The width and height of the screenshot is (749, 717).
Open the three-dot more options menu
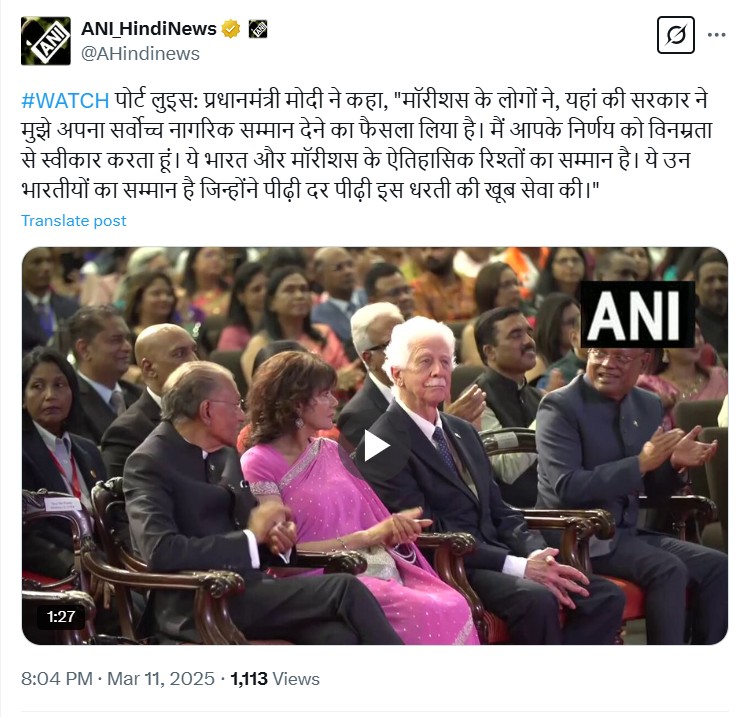tap(717, 35)
